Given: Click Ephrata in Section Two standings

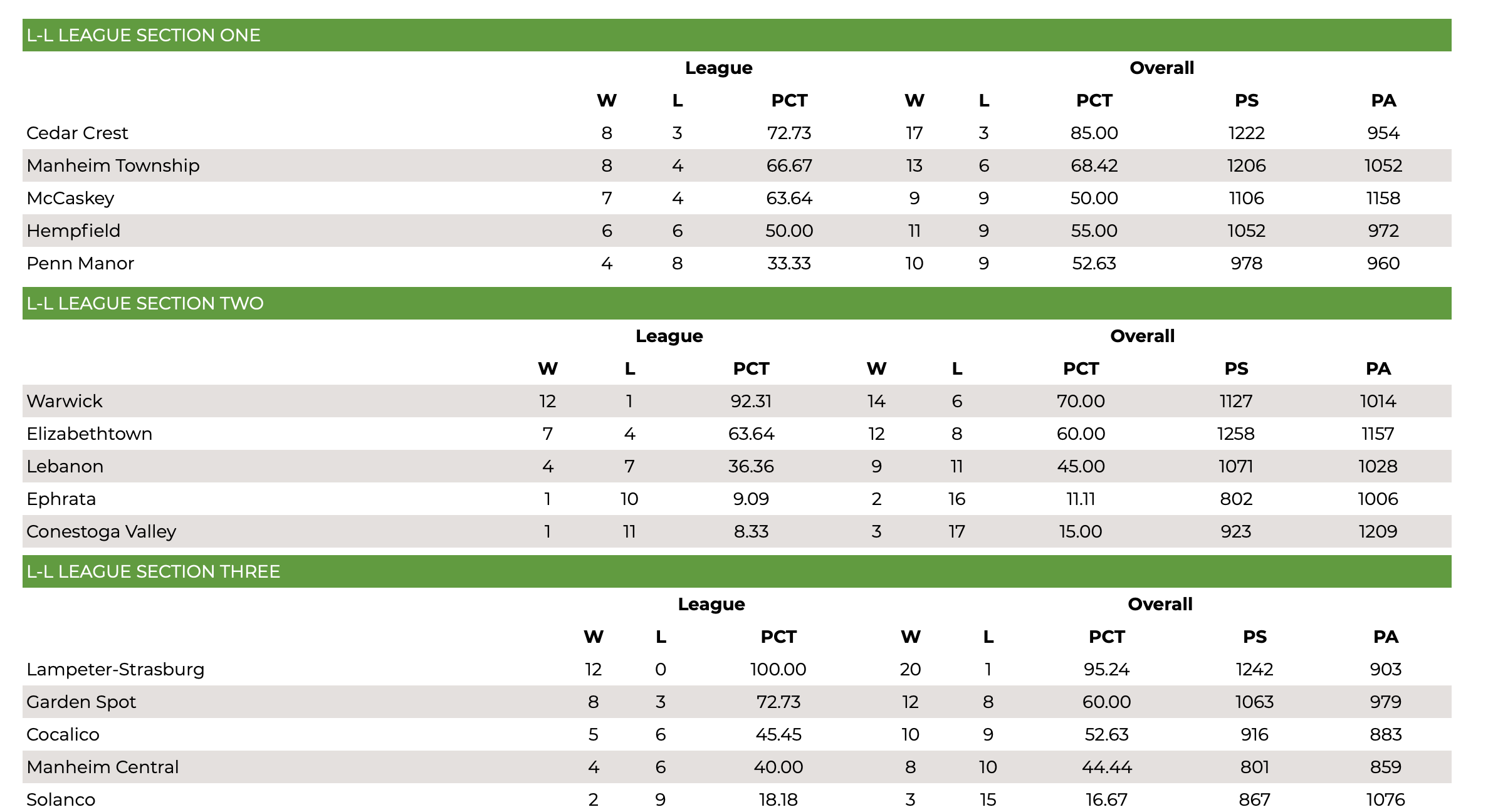Looking at the screenshot, I should [x=61, y=499].
